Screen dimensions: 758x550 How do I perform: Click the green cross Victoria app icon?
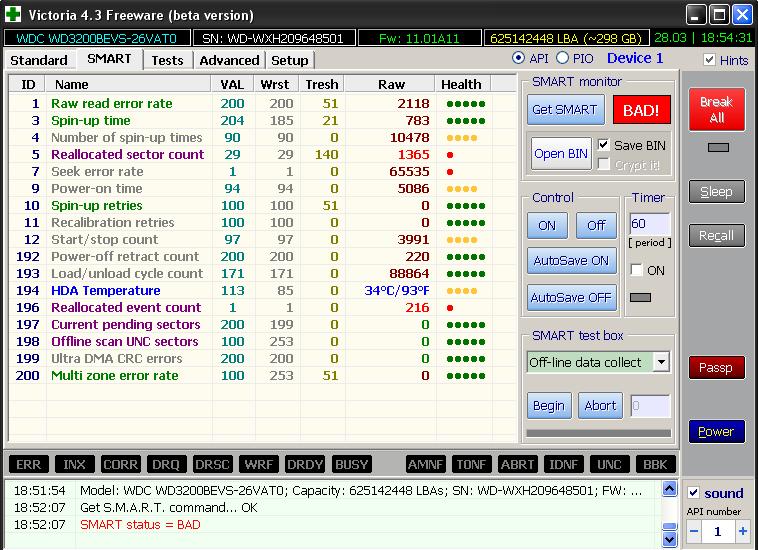click(13, 14)
